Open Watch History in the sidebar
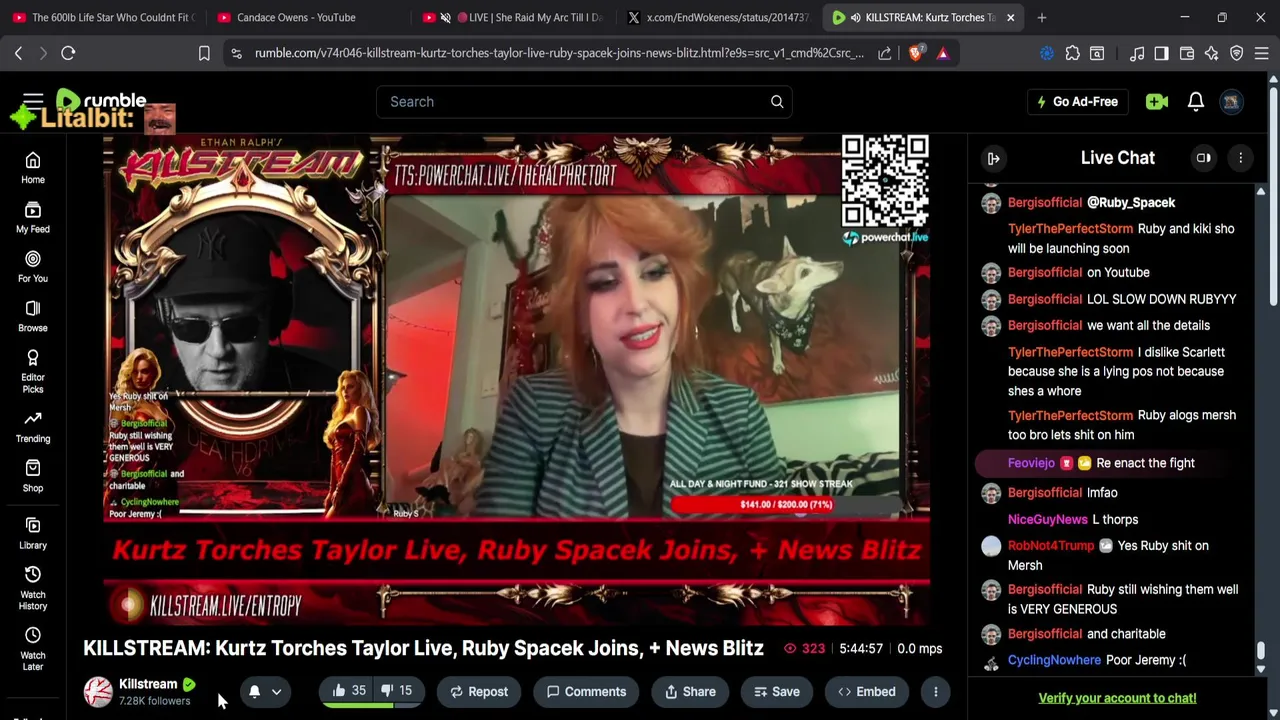The height and width of the screenshot is (720, 1280). pos(33,587)
